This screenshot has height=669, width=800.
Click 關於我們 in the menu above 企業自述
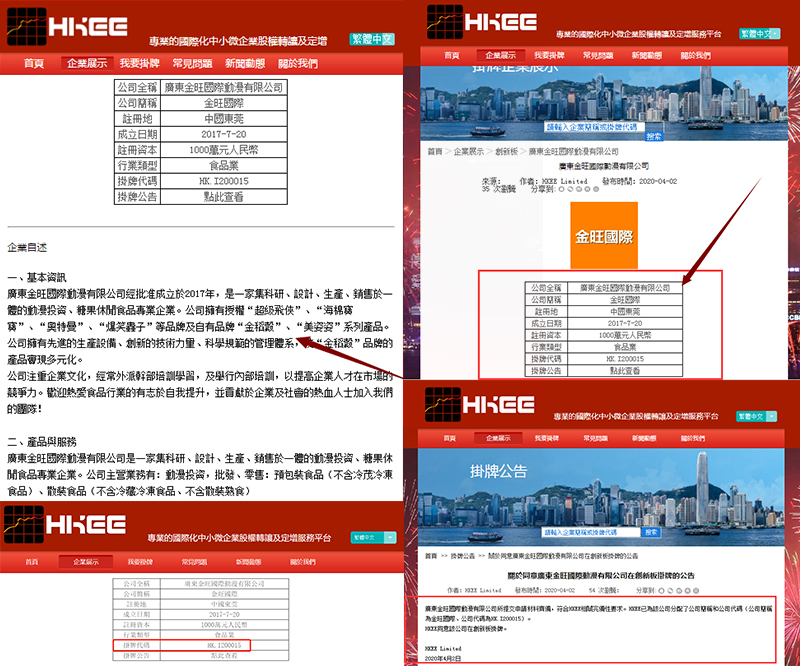tap(298, 63)
